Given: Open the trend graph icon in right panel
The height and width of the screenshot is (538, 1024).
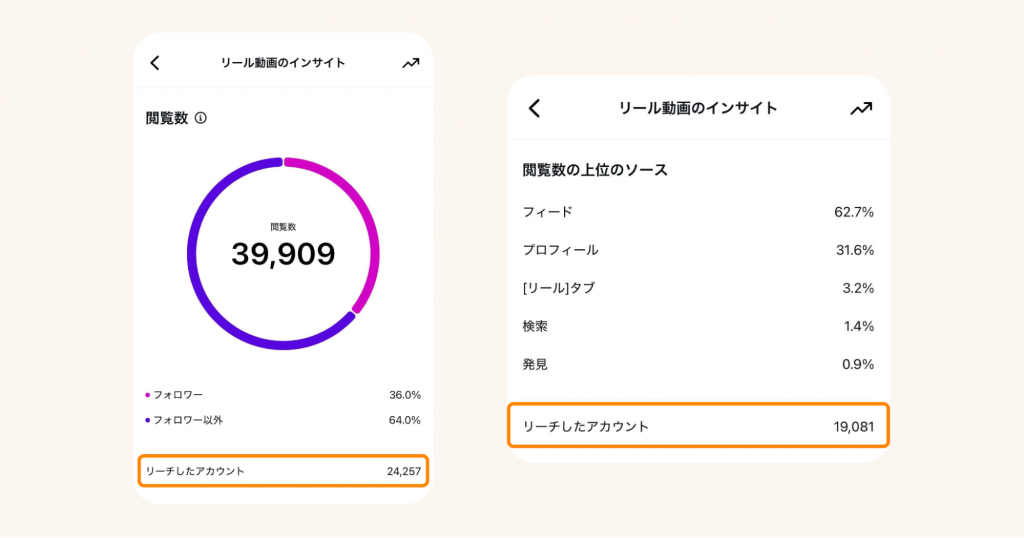Looking at the screenshot, I should tap(860, 108).
